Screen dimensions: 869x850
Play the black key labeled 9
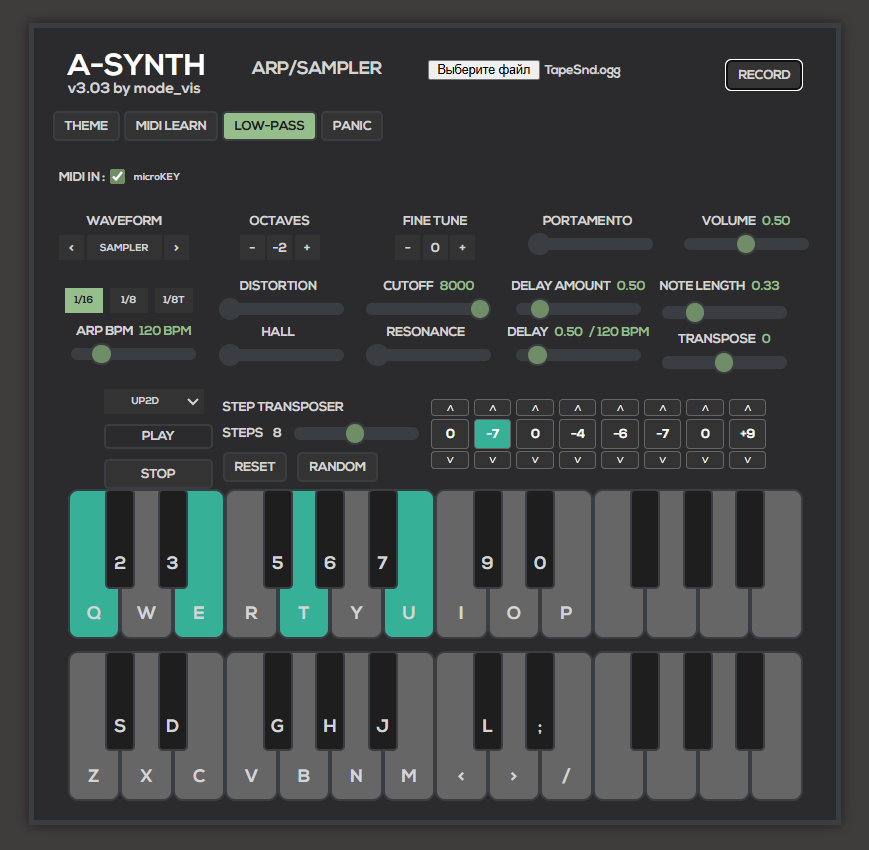tap(487, 539)
